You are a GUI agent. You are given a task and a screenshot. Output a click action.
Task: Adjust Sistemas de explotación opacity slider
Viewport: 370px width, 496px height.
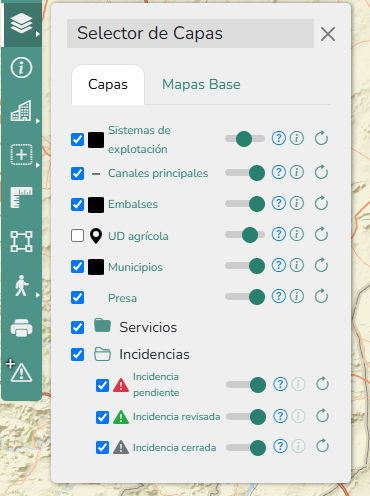click(x=245, y=139)
